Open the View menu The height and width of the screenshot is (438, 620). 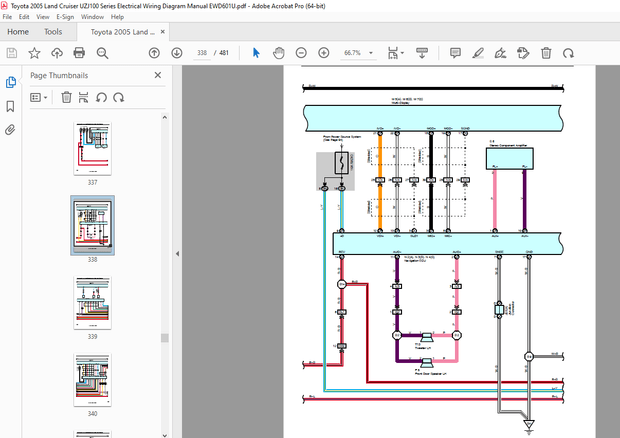[x=43, y=17]
